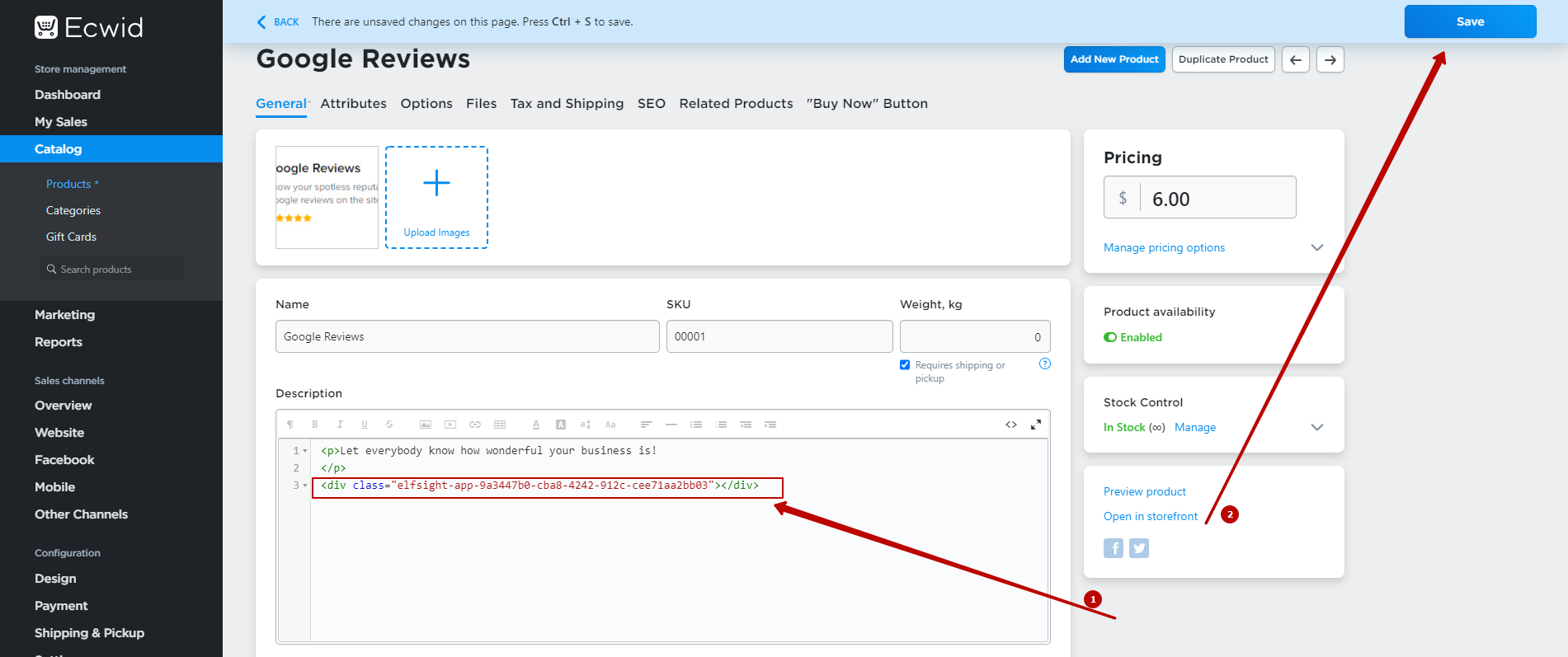
Task: Save the product changes
Action: 1470,21
